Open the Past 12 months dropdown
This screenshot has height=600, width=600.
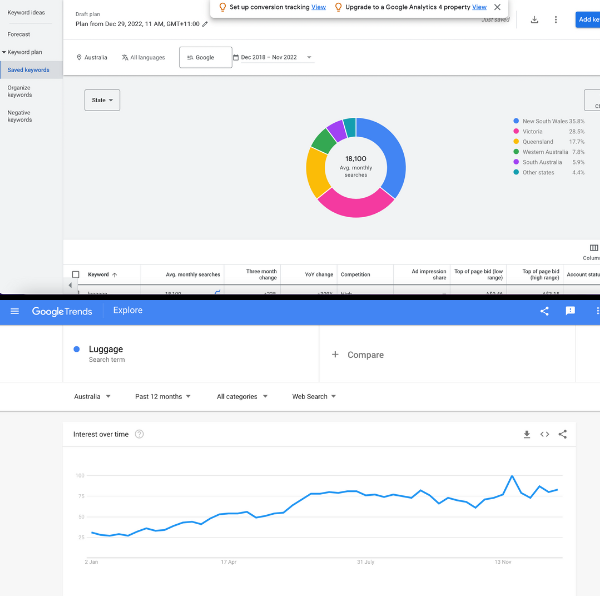(x=163, y=396)
